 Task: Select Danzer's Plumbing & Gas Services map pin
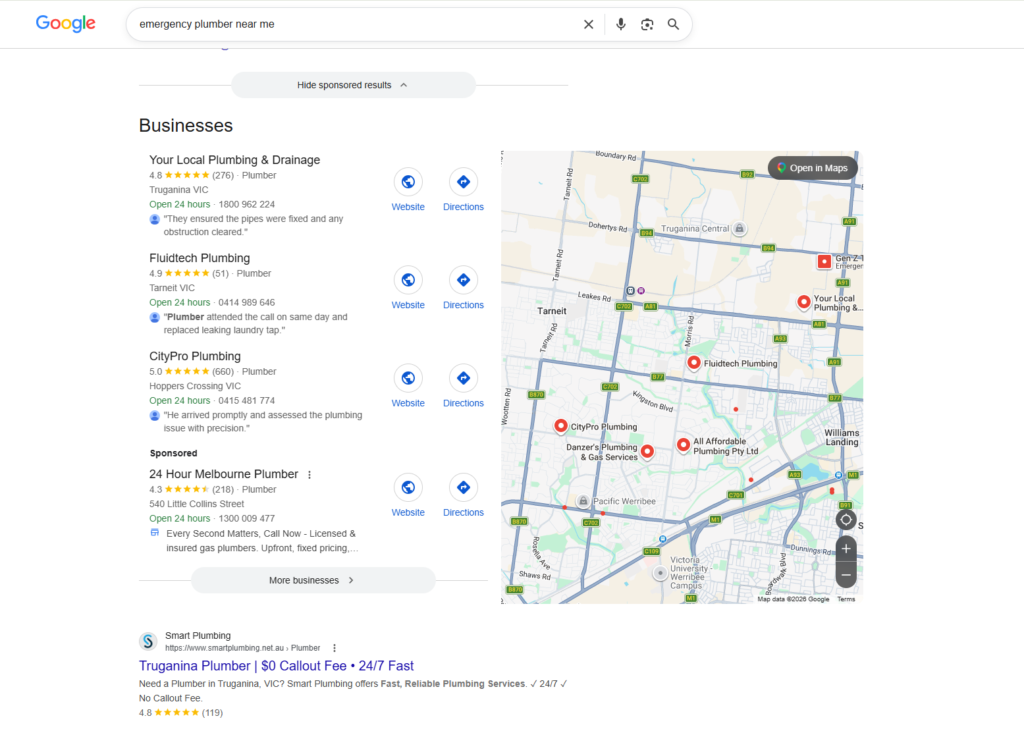coord(647,451)
